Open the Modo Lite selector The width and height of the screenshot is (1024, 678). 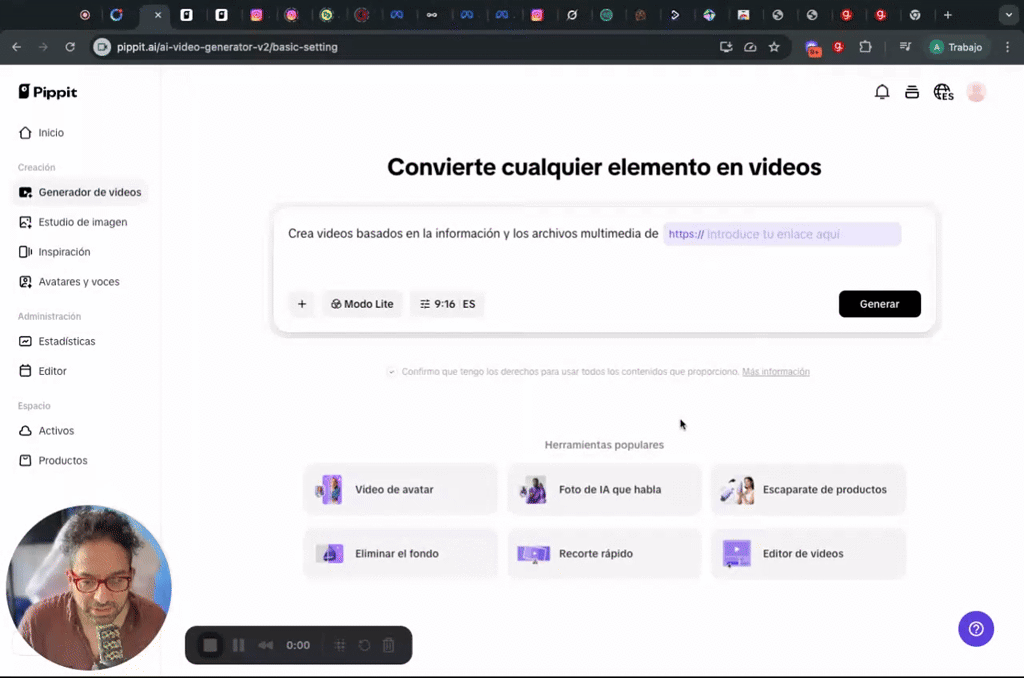click(x=362, y=304)
